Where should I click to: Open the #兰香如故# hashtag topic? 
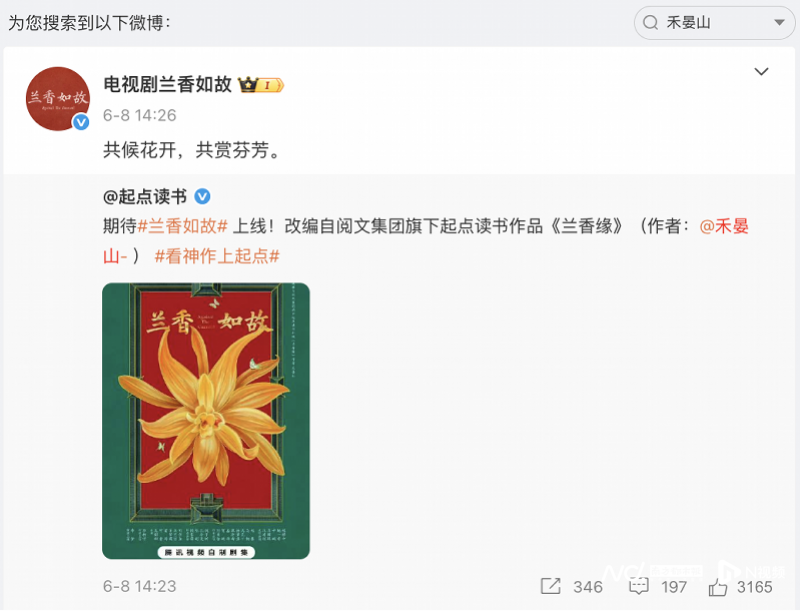tap(183, 226)
